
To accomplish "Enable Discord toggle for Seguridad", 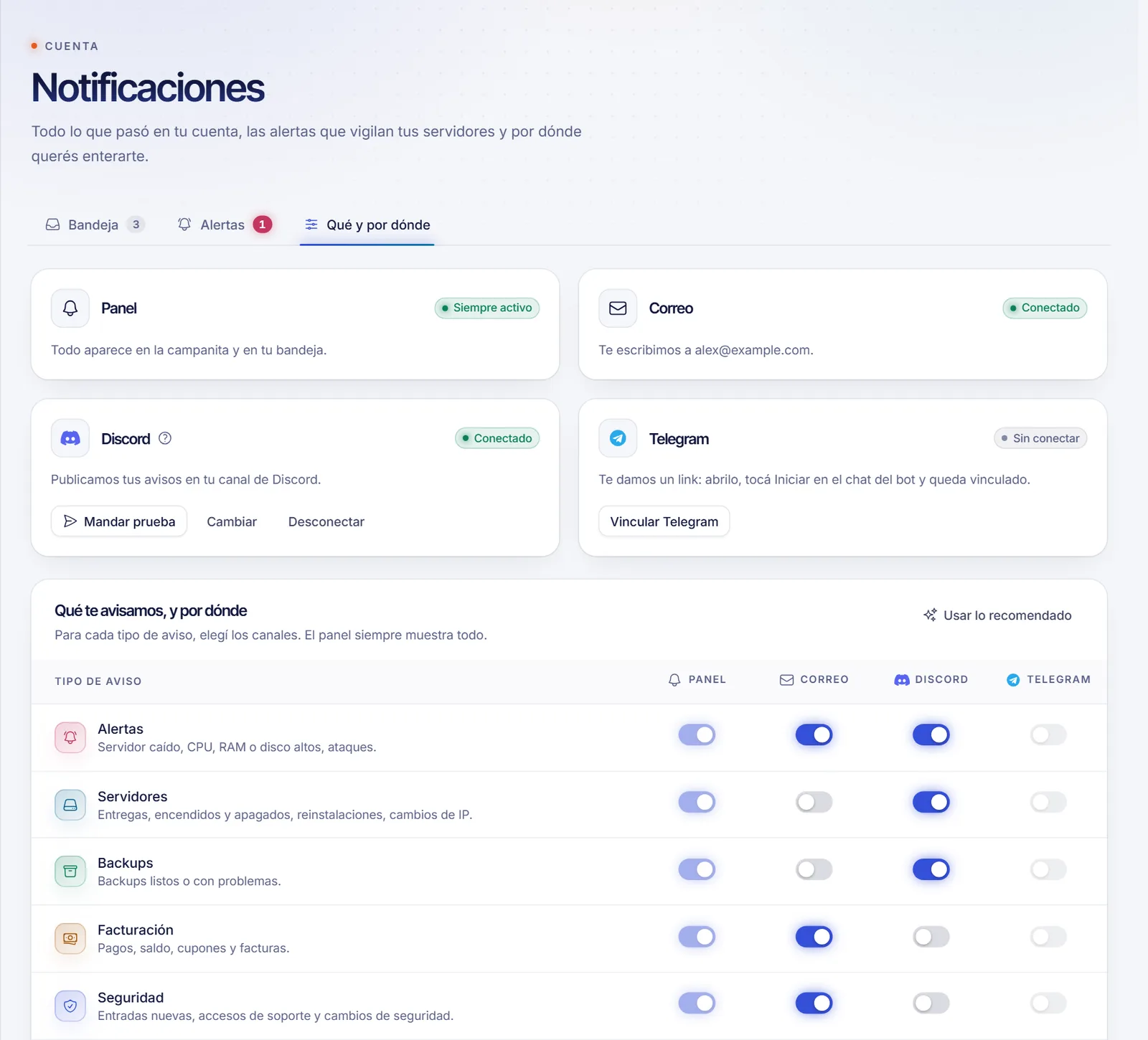I will (931, 1003).
